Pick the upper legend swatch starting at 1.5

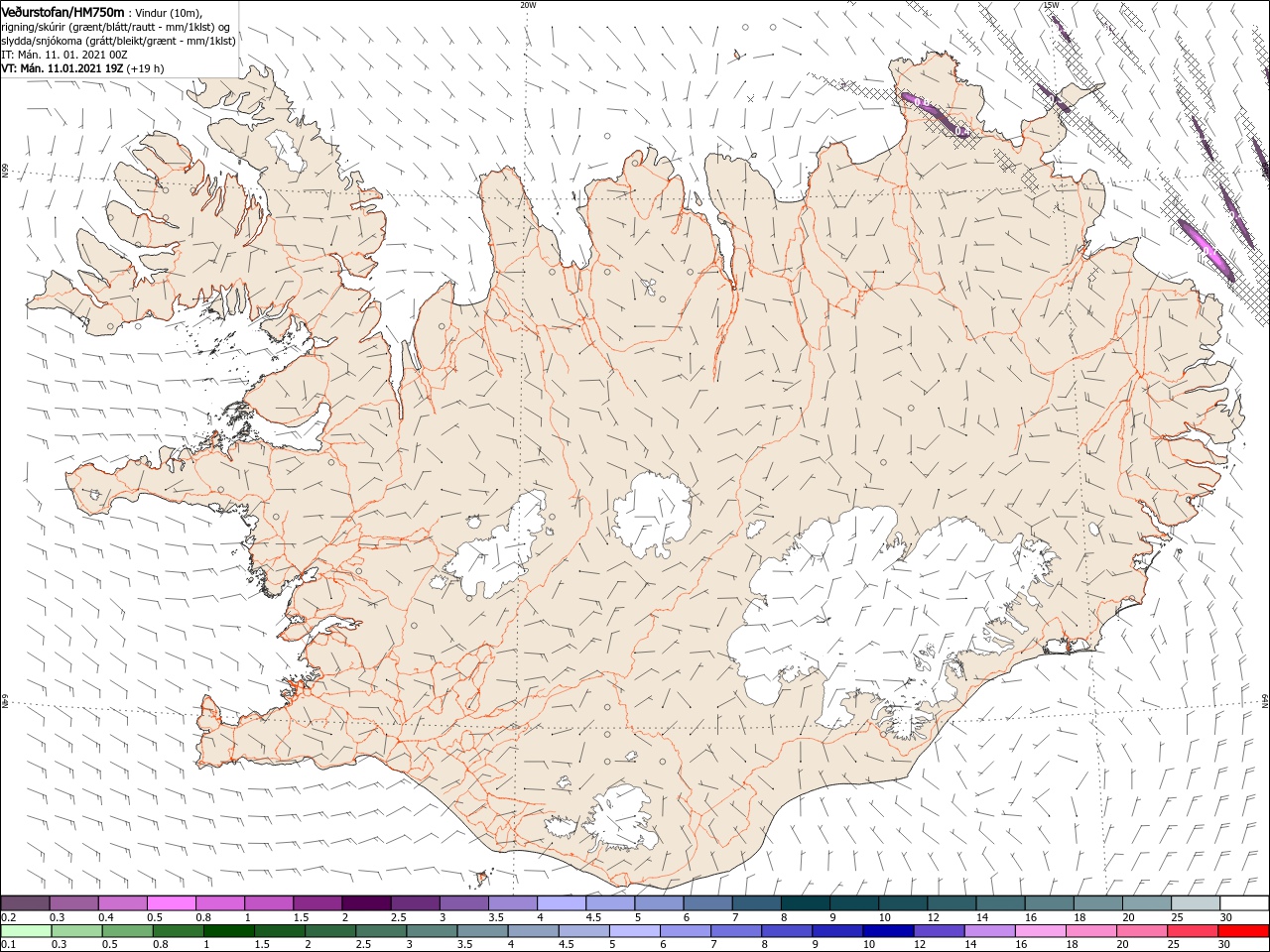click(x=317, y=902)
